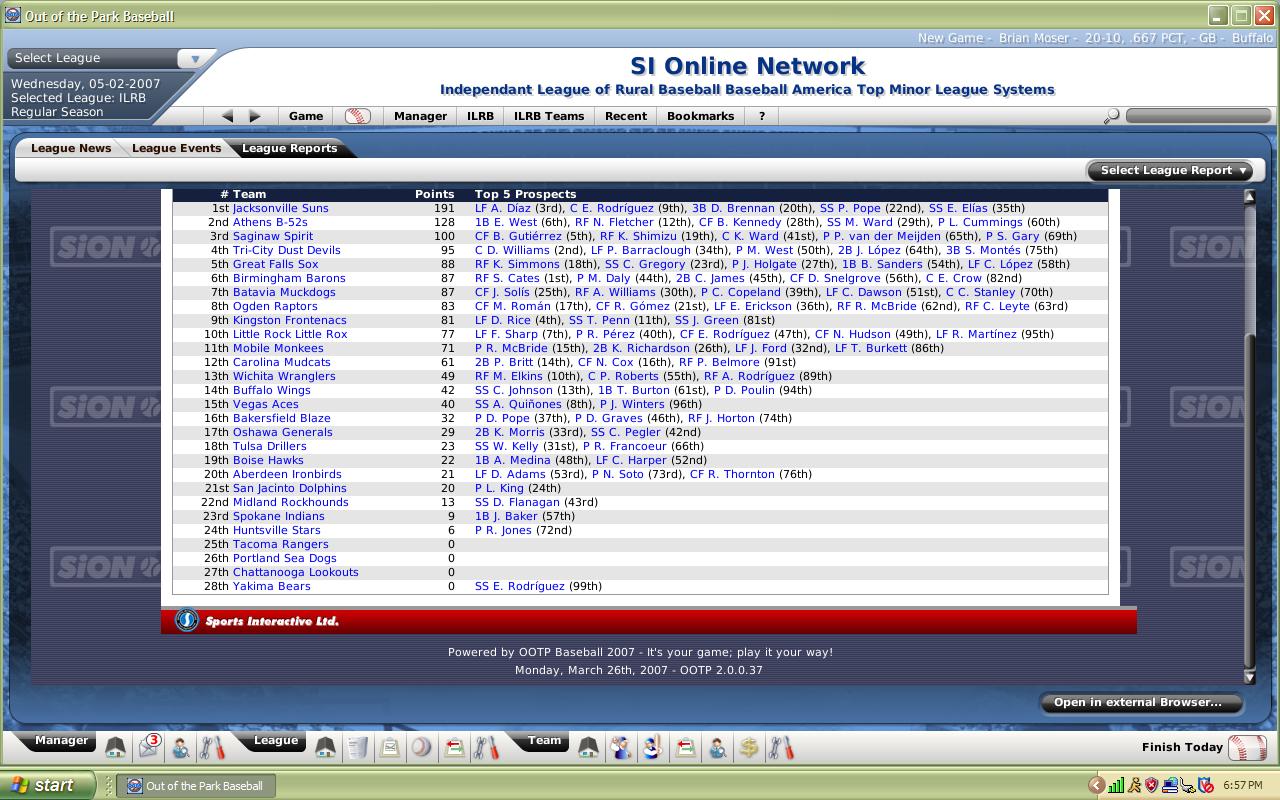
Task: Open the ? help menu
Action: [762, 116]
